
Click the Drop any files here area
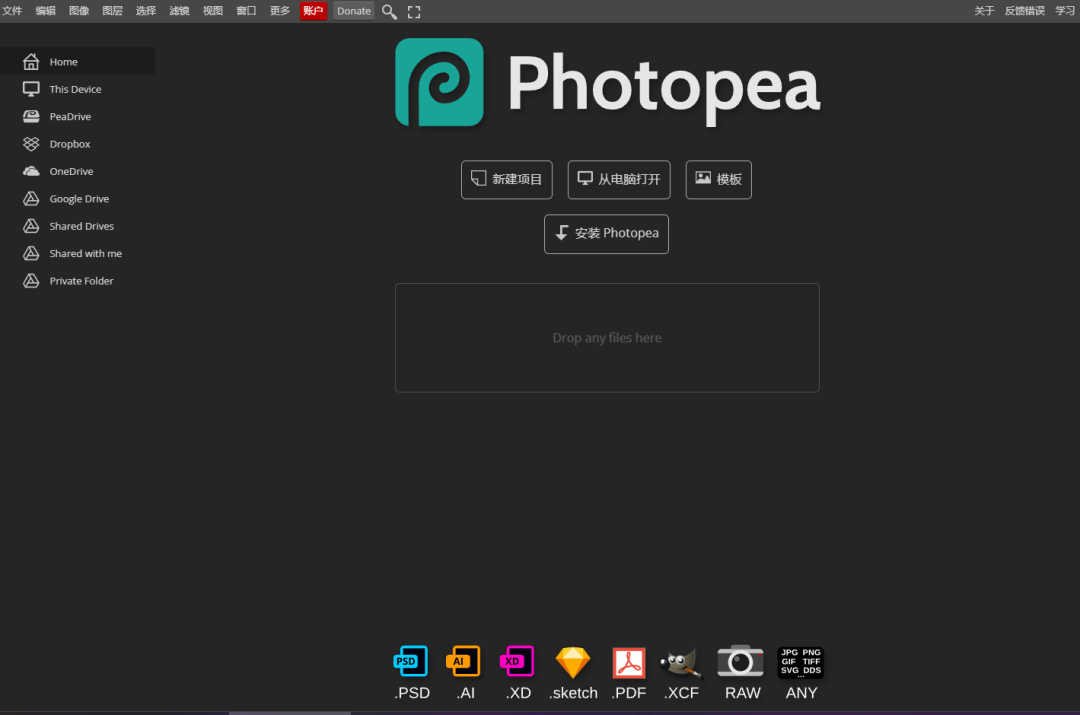pos(607,338)
